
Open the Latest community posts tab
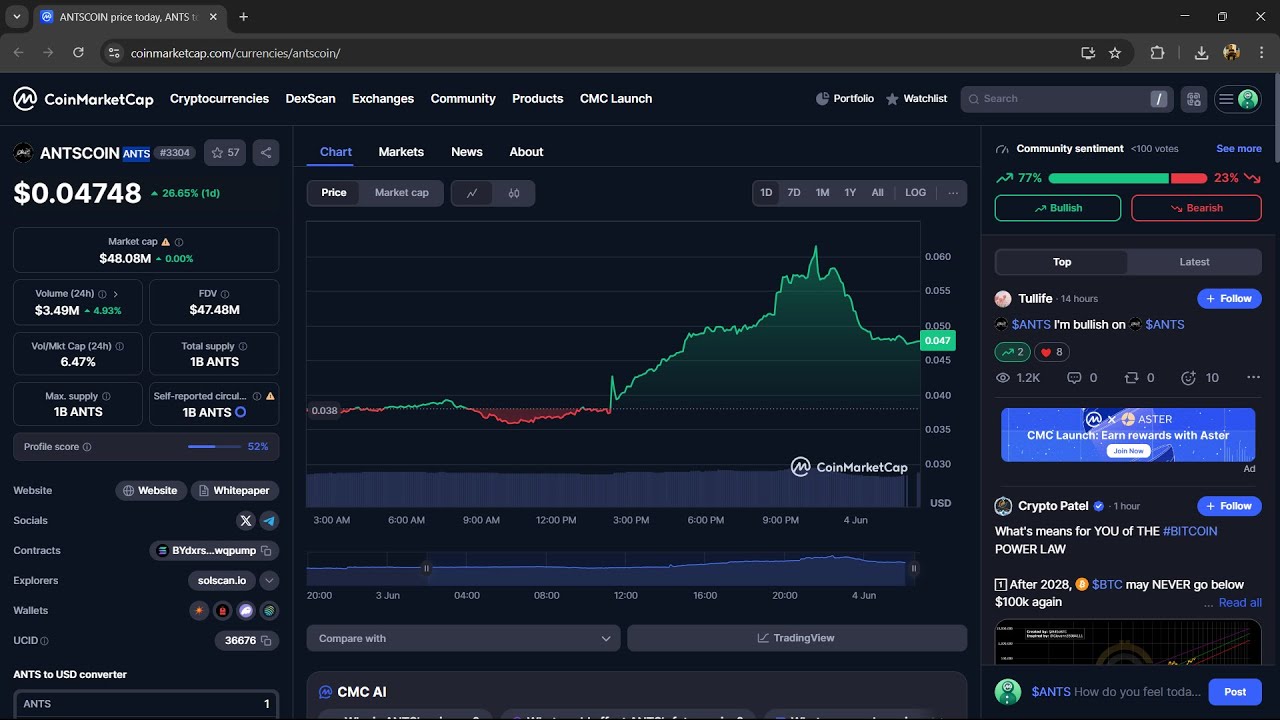1194,262
